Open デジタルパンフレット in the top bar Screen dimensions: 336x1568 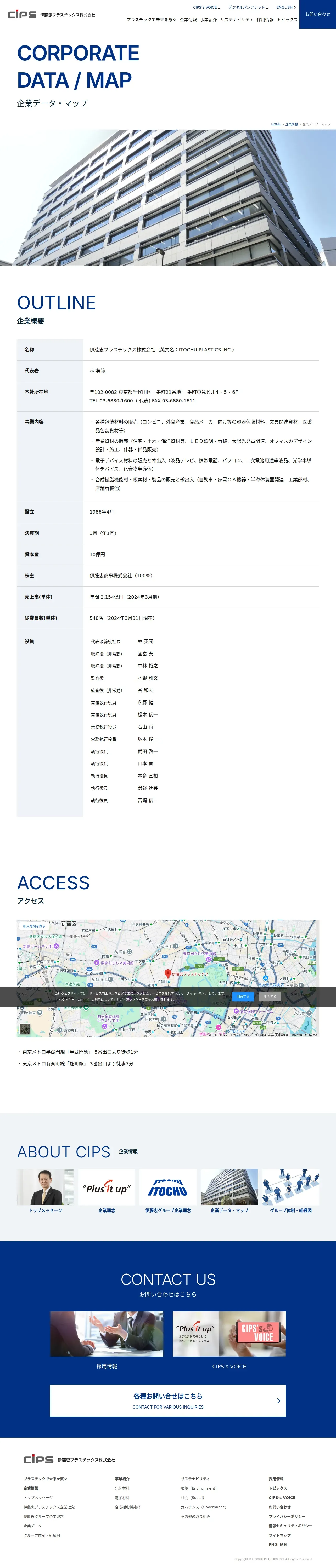pyautogui.click(x=249, y=7)
